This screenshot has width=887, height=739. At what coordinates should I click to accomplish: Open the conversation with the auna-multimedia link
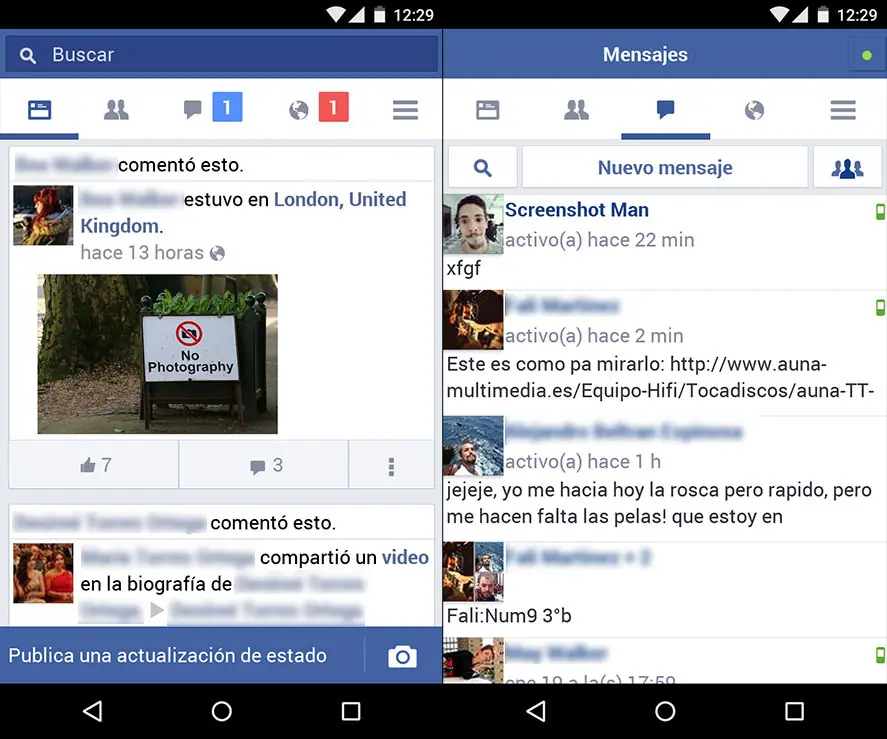tap(665, 353)
